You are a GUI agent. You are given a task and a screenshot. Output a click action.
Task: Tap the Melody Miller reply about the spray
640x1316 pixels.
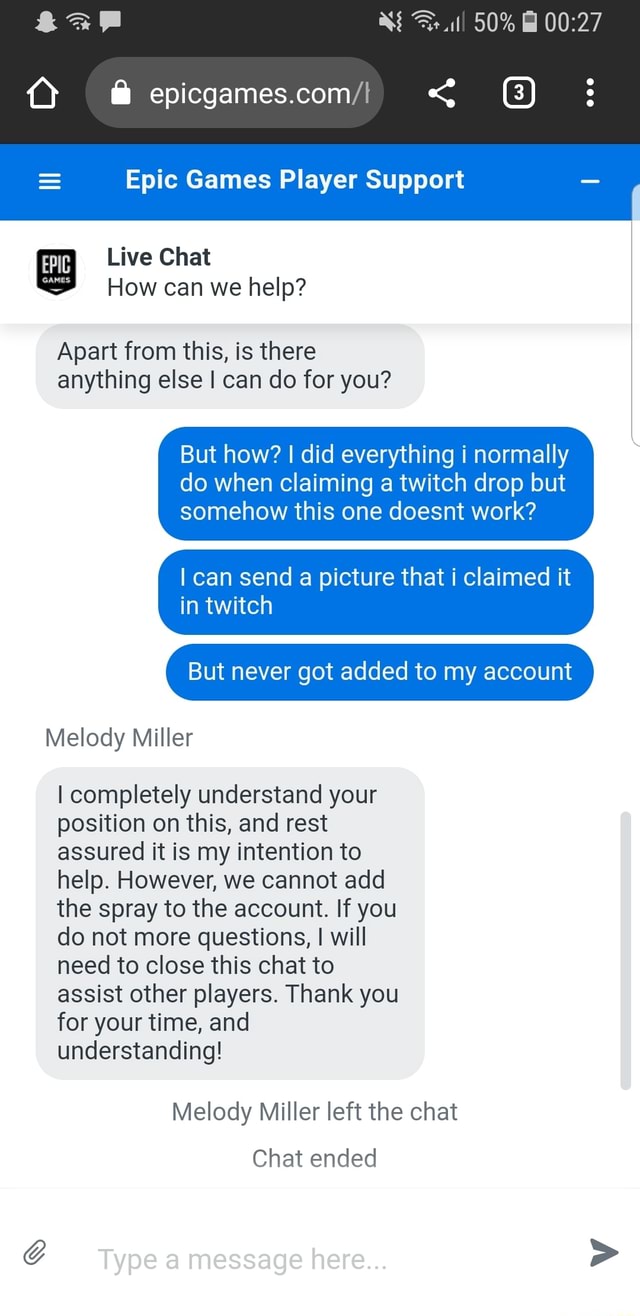[230, 922]
